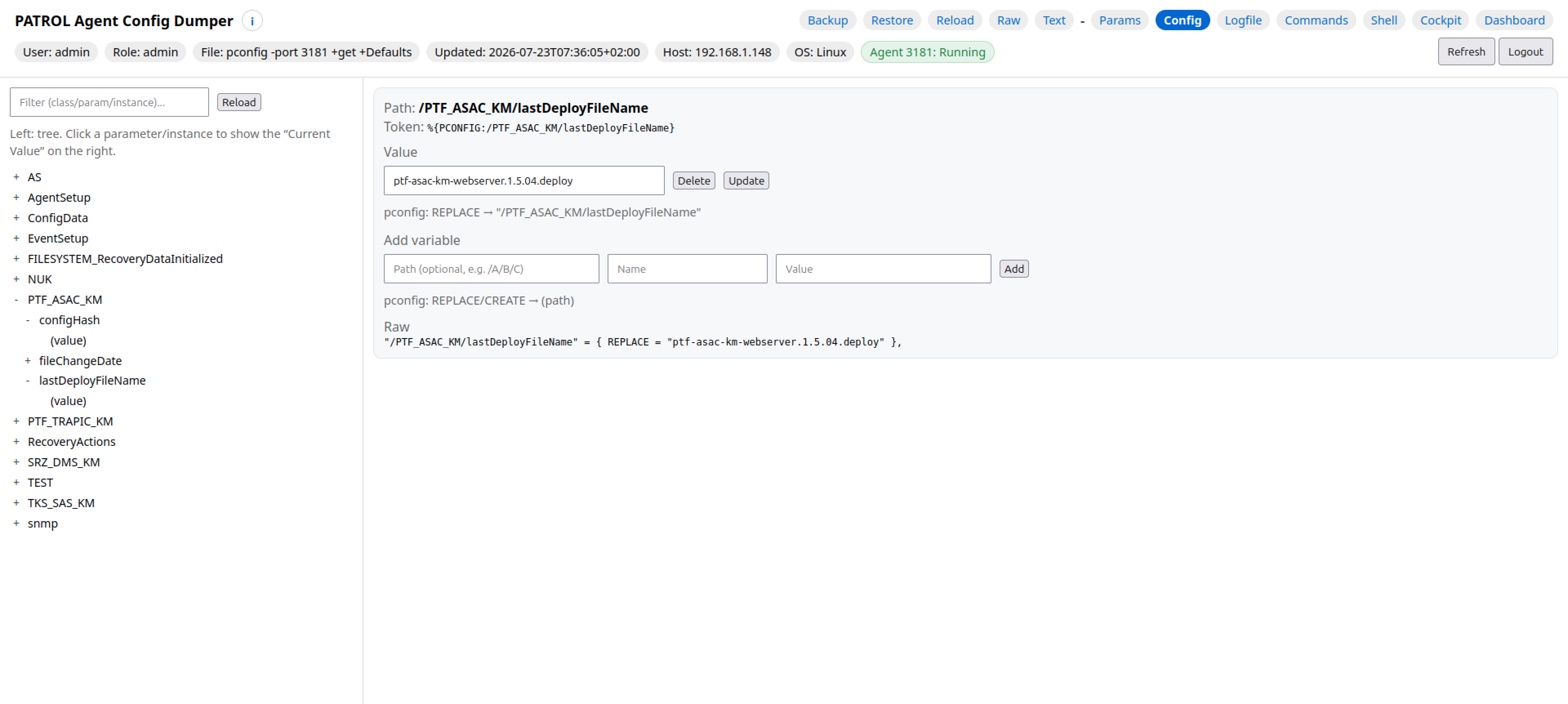Focus the Value field with deploy filename
1568x704 pixels.
coord(523,181)
